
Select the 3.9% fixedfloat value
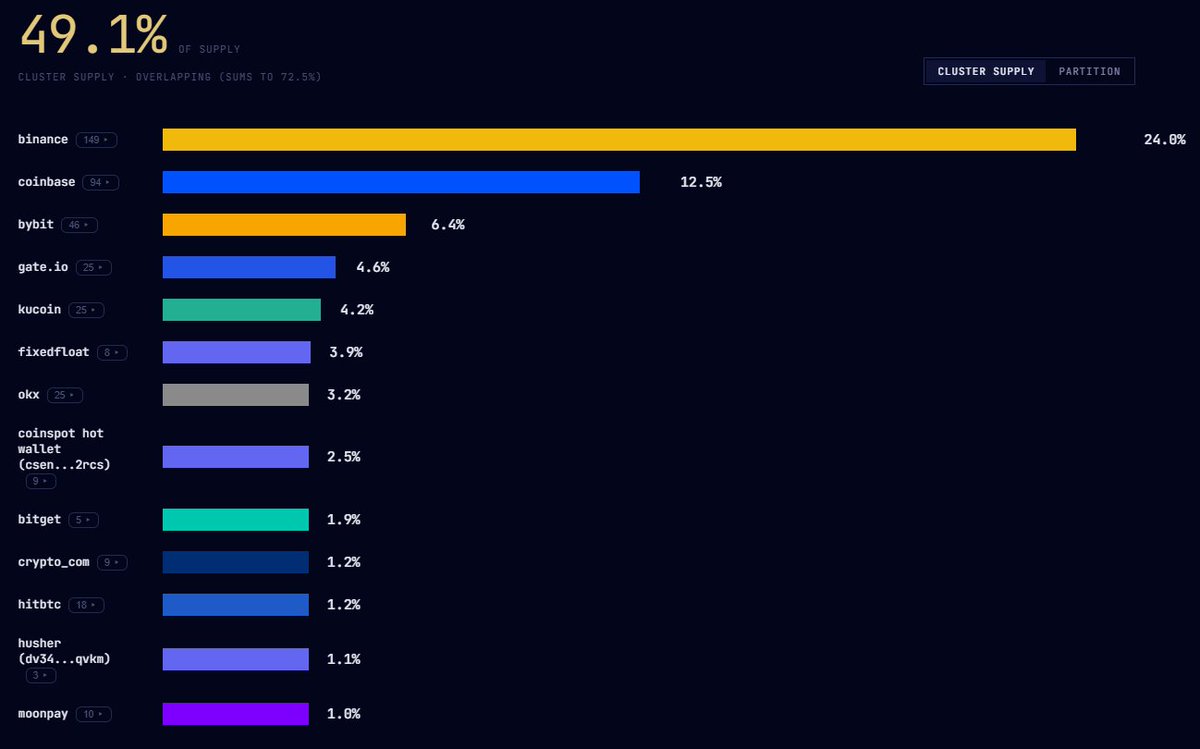click(x=346, y=352)
